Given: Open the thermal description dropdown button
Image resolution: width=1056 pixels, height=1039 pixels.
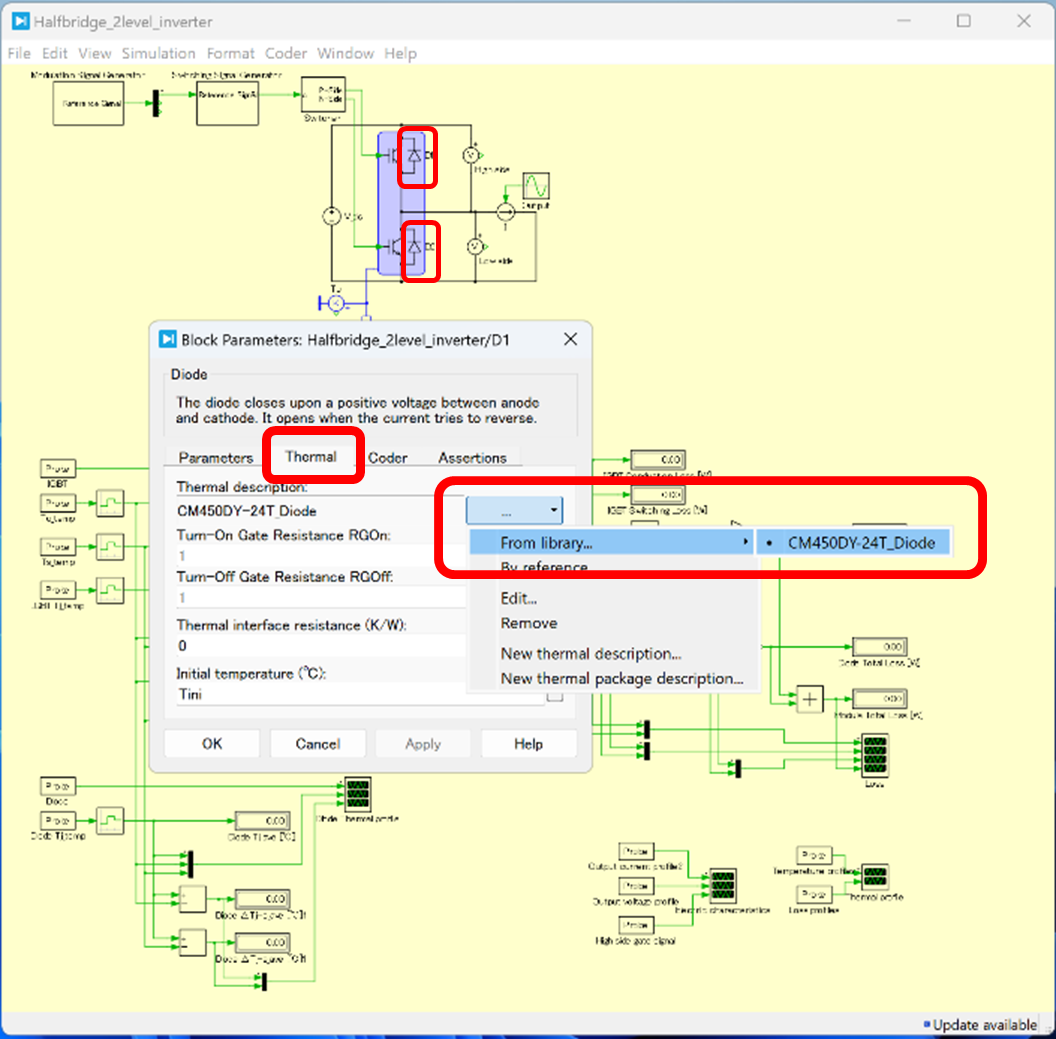Looking at the screenshot, I should tap(514, 512).
